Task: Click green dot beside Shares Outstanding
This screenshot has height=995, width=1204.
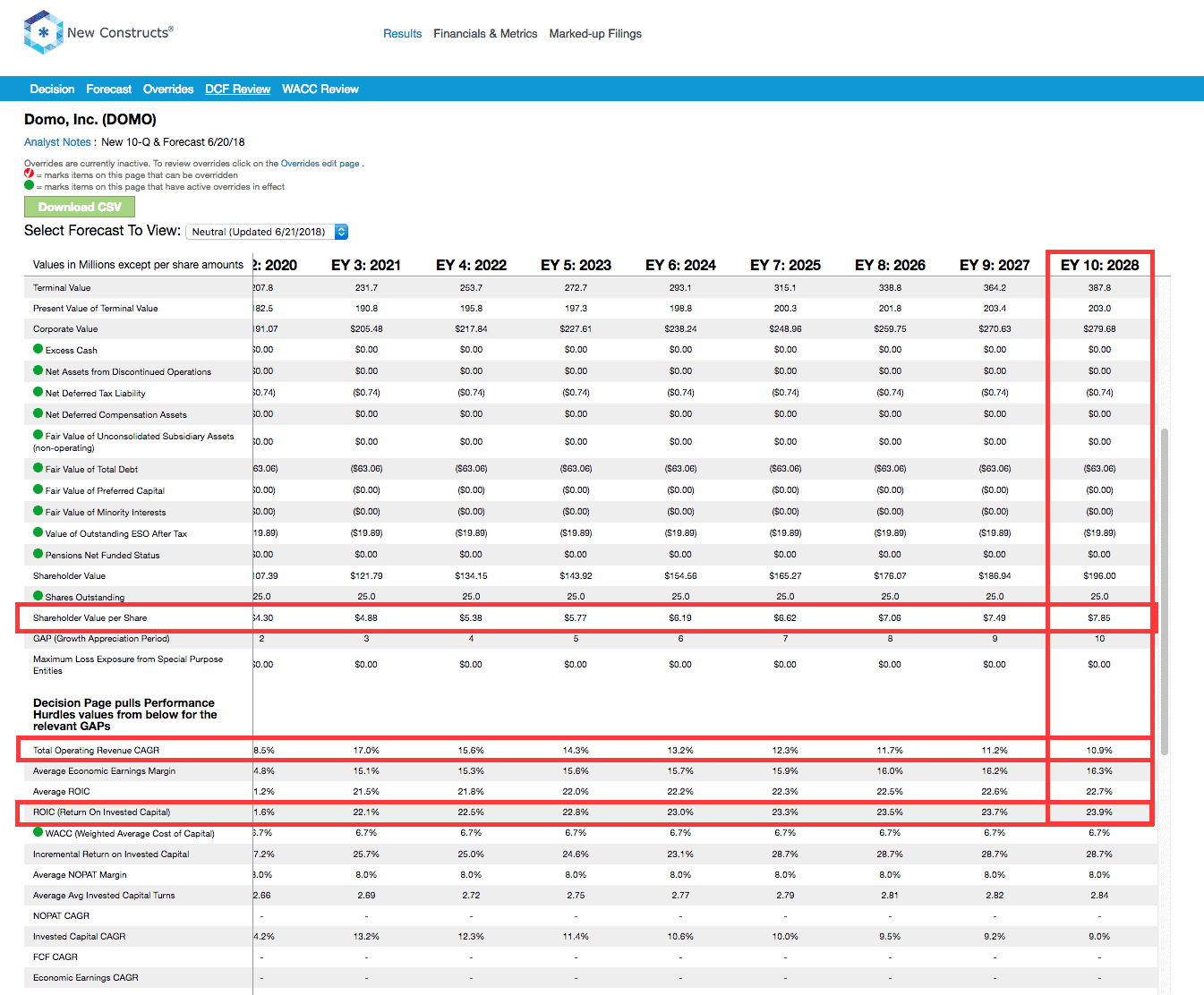Action: coord(38,596)
